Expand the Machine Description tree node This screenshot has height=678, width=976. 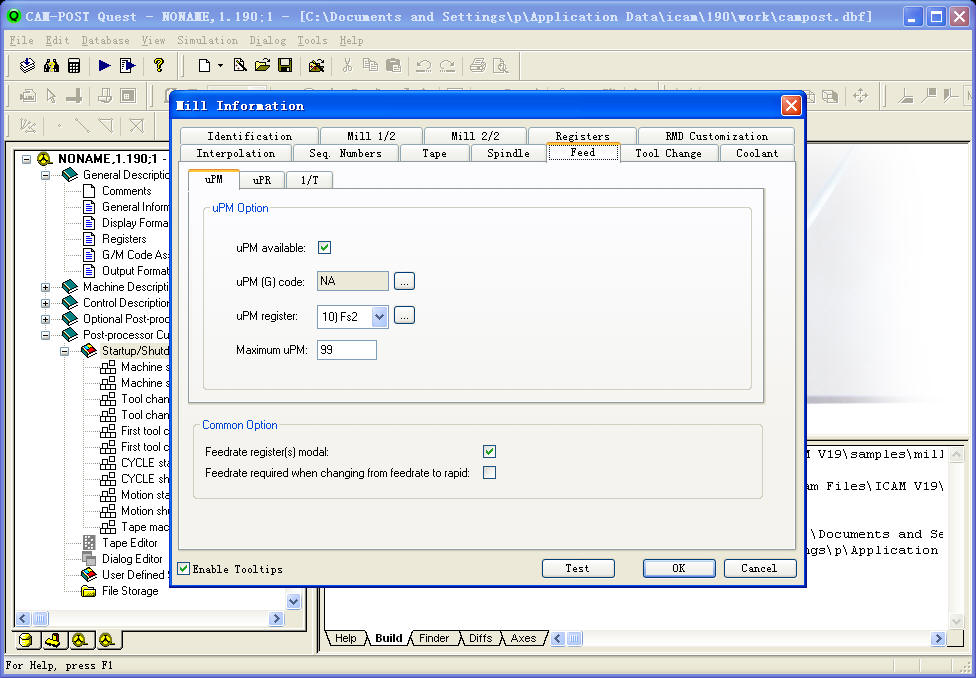[45, 288]
